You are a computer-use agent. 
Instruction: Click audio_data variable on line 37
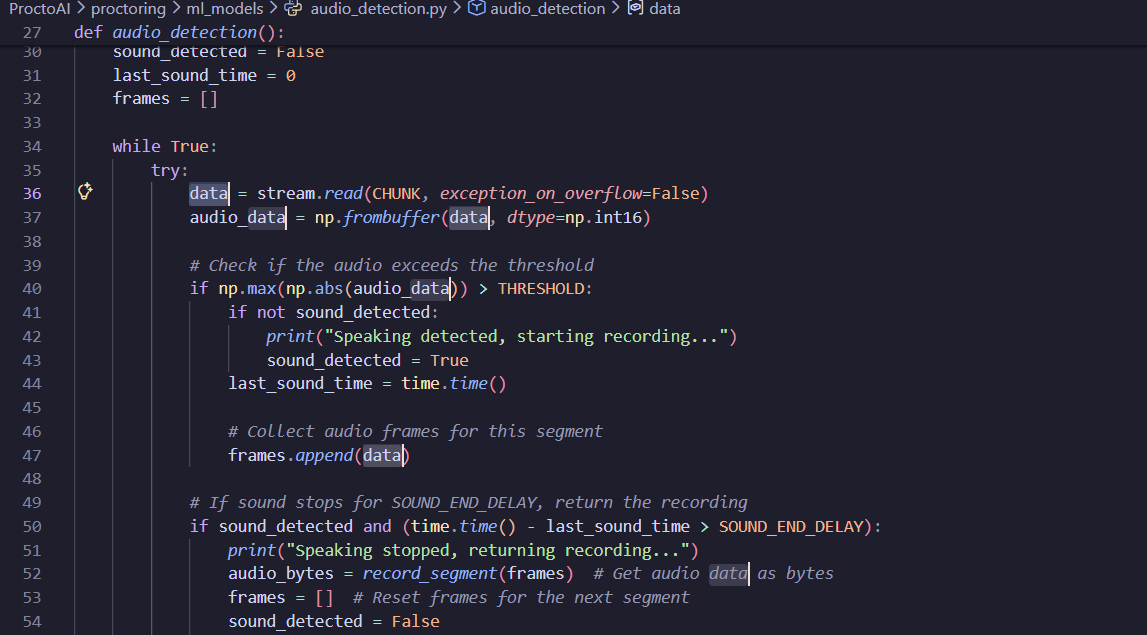(237, 217)
